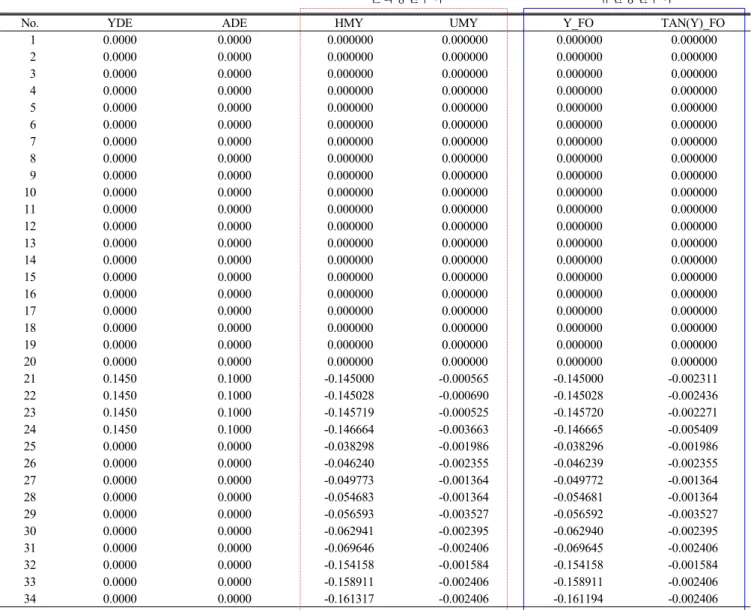Click the UMY column header

click(463, 23)
